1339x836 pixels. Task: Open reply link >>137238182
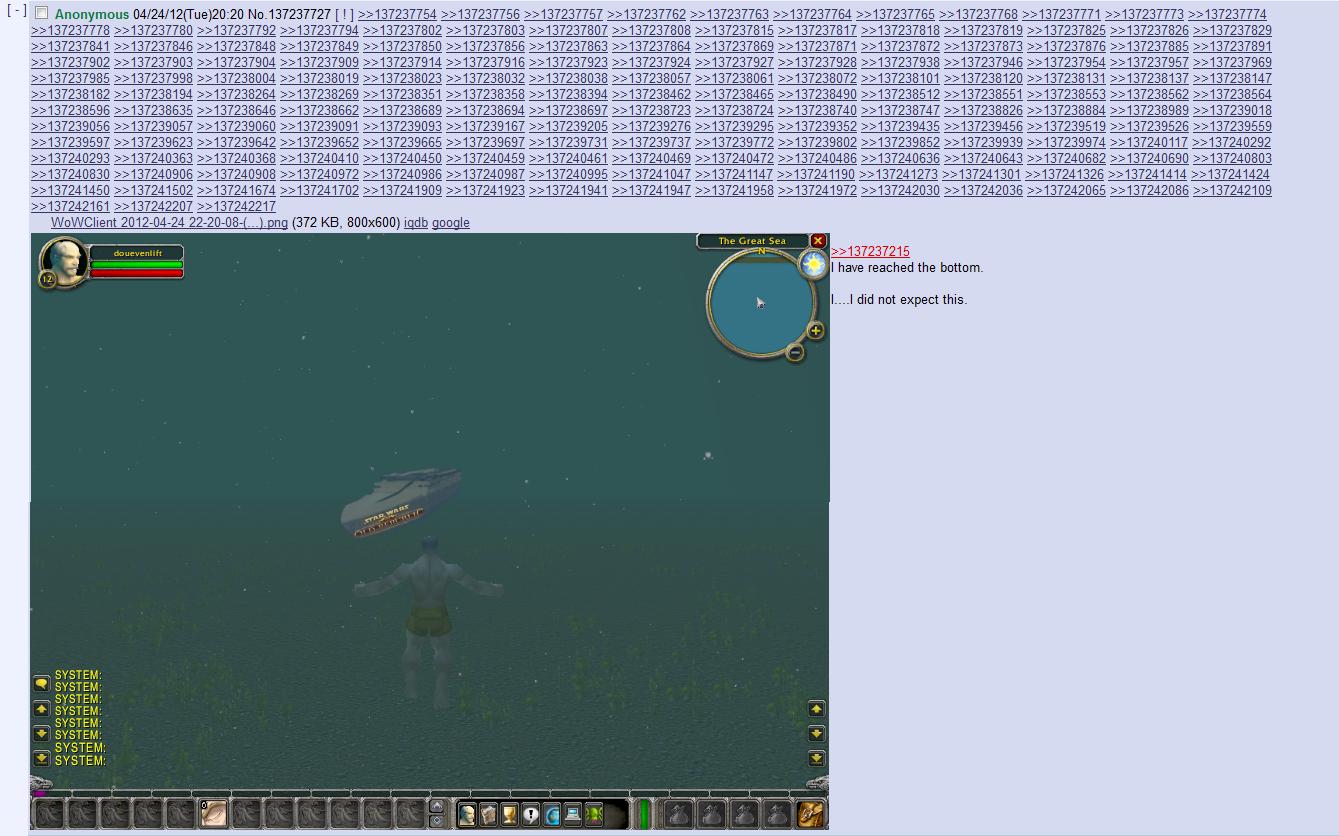pos(70,95)
